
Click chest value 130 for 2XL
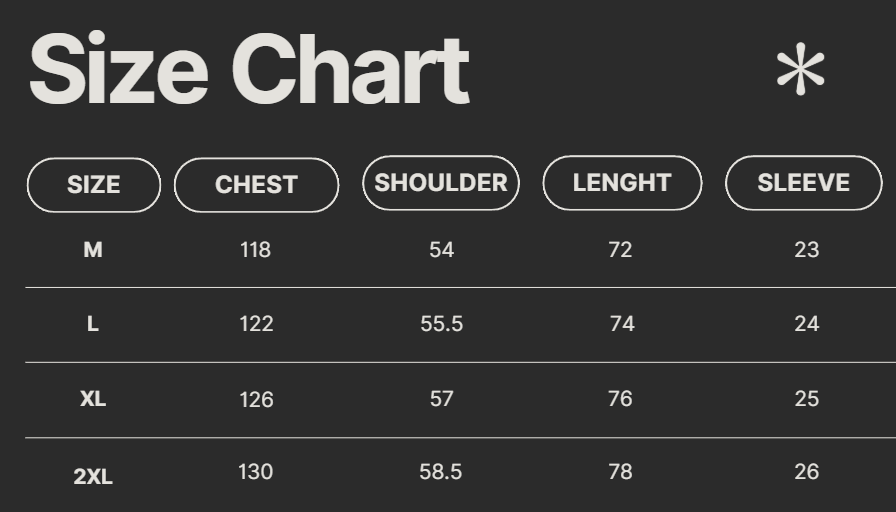tap(256, 472)
